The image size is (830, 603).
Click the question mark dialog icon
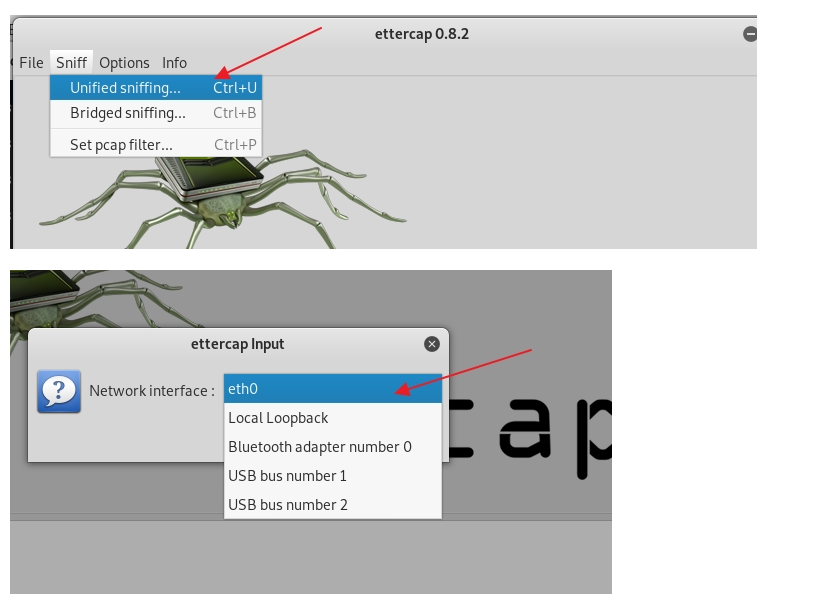(59, 391)
